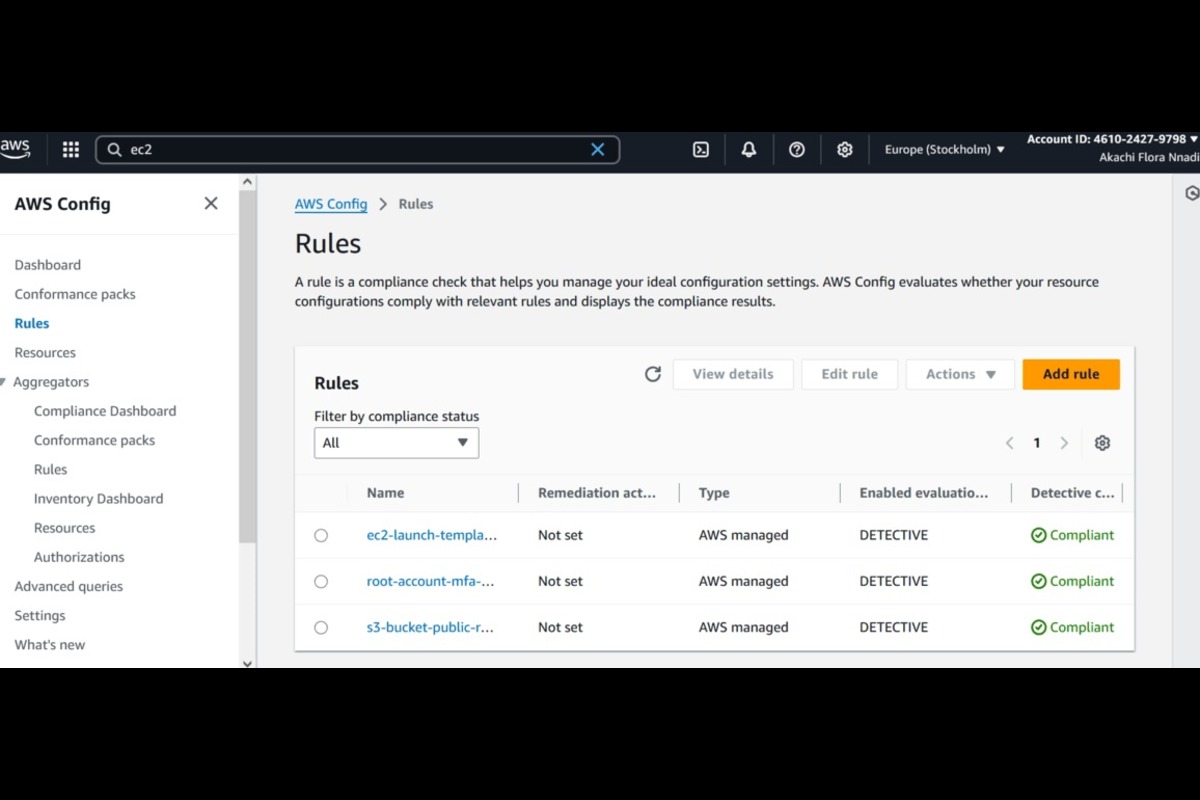1200x800 pixels.
Task: Click the Enabled evaluatio... column header
Action: pos(924,493)
